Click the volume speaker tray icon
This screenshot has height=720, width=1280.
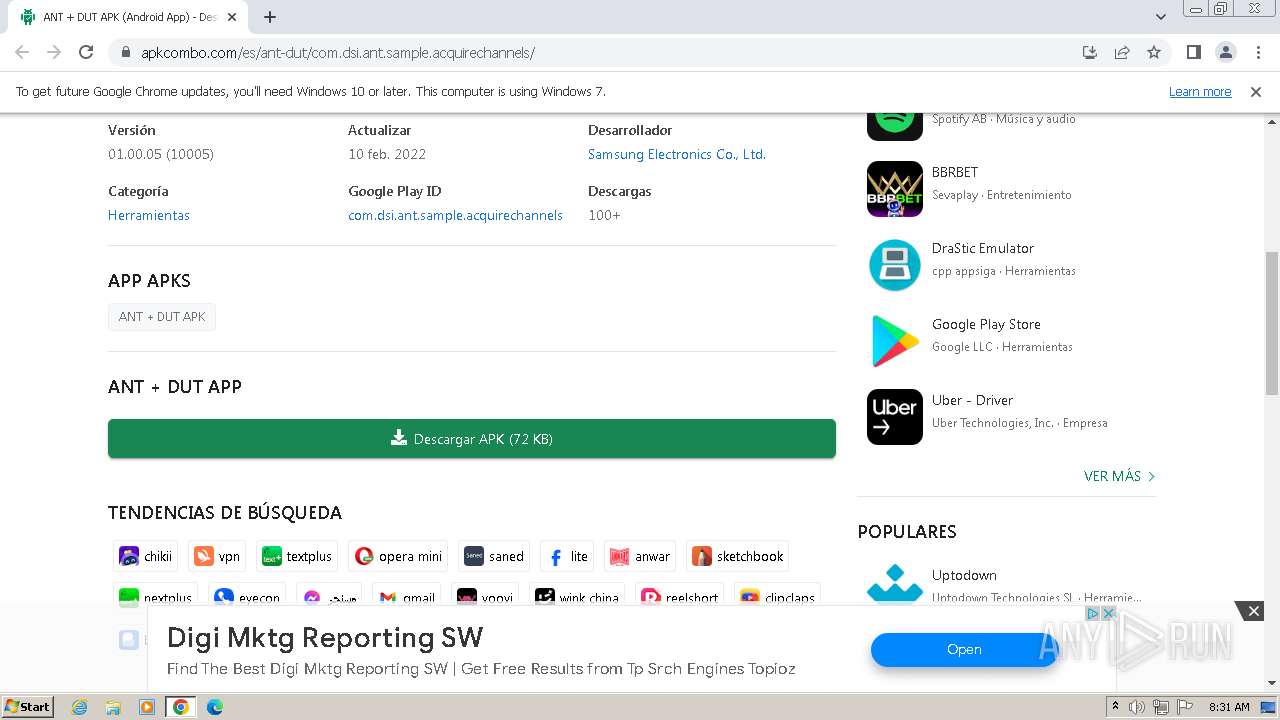[1137, 707]
